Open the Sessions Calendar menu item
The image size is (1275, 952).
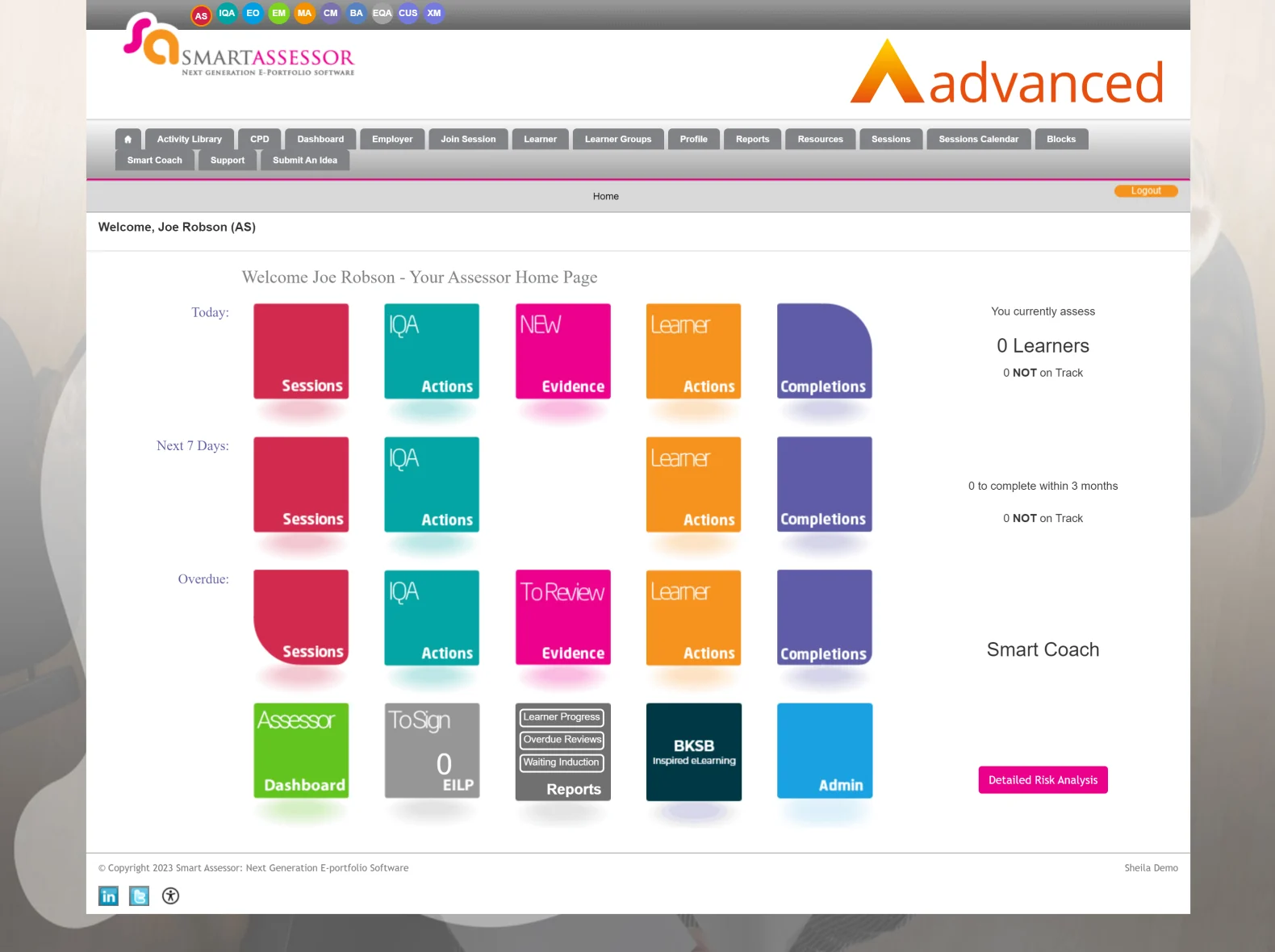pos(978,139)
